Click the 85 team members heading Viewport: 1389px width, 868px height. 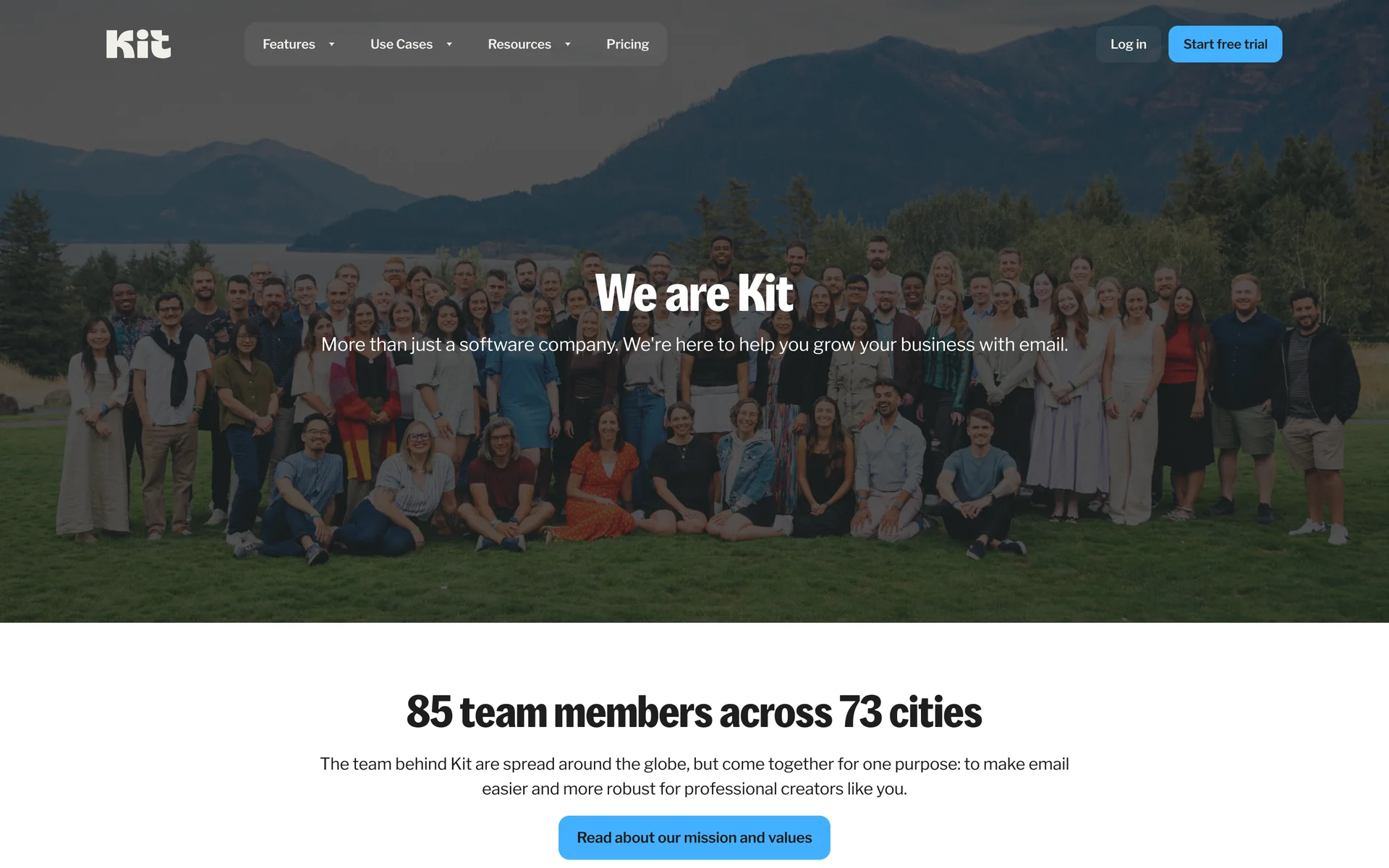[x=694, y=712]
